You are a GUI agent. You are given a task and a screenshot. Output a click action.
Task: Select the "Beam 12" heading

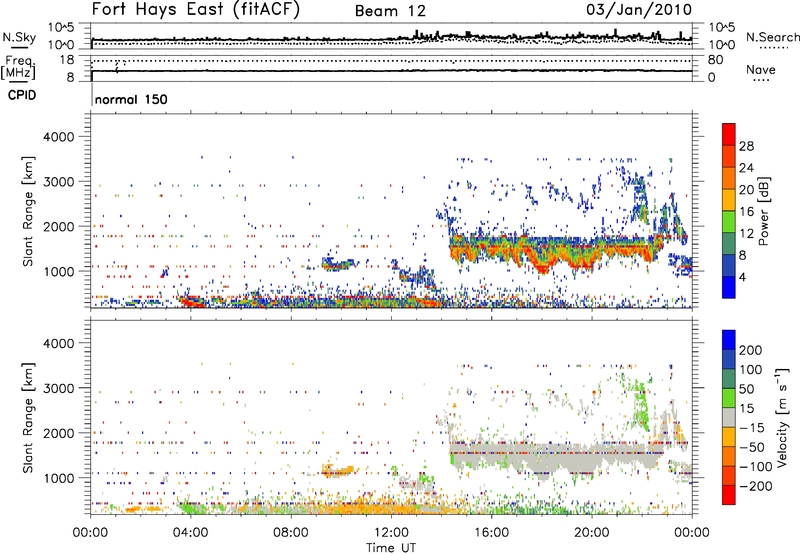click(390, 11)
